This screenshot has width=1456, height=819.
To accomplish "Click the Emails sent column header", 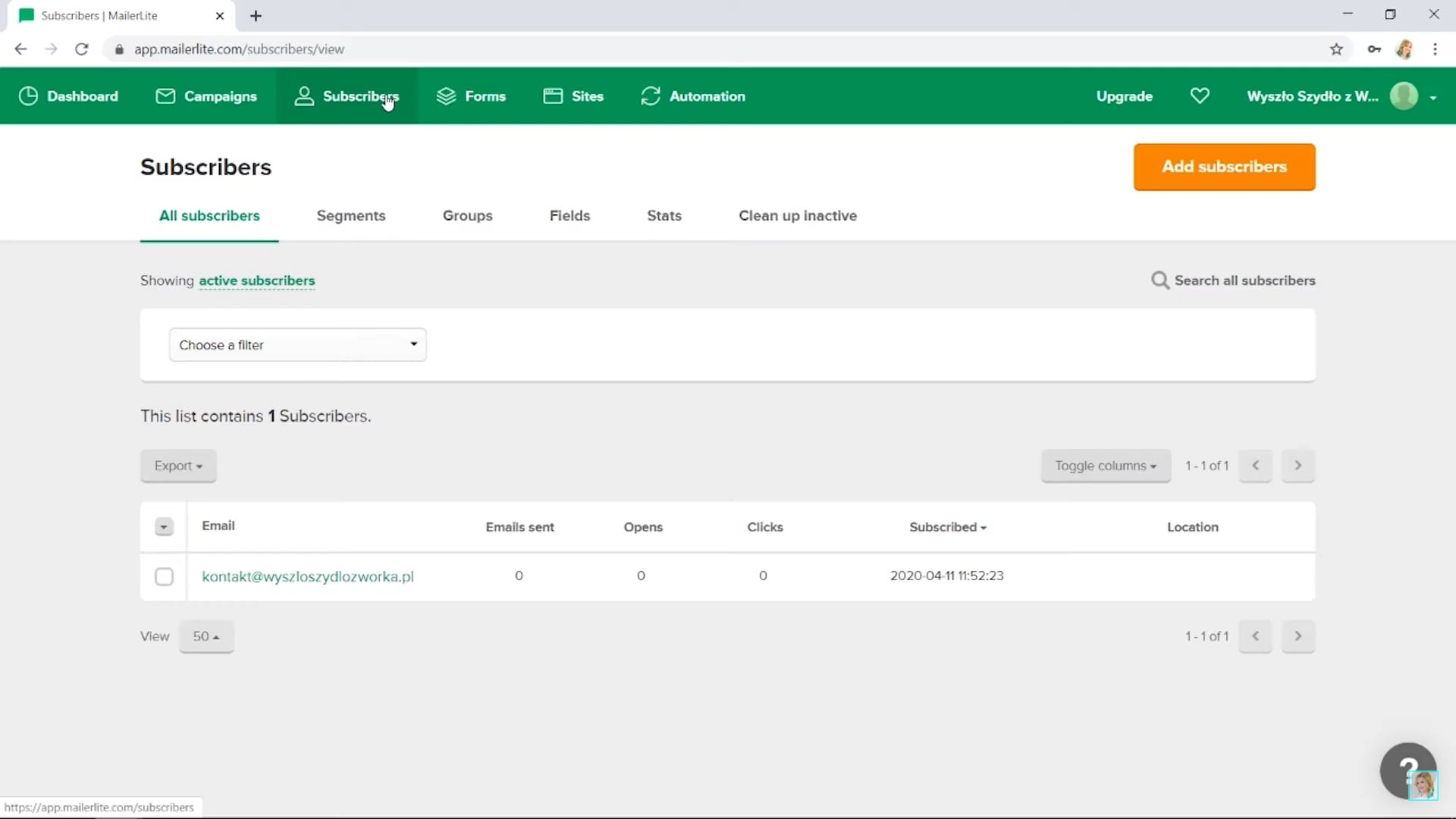I will (x=520, y=527).
